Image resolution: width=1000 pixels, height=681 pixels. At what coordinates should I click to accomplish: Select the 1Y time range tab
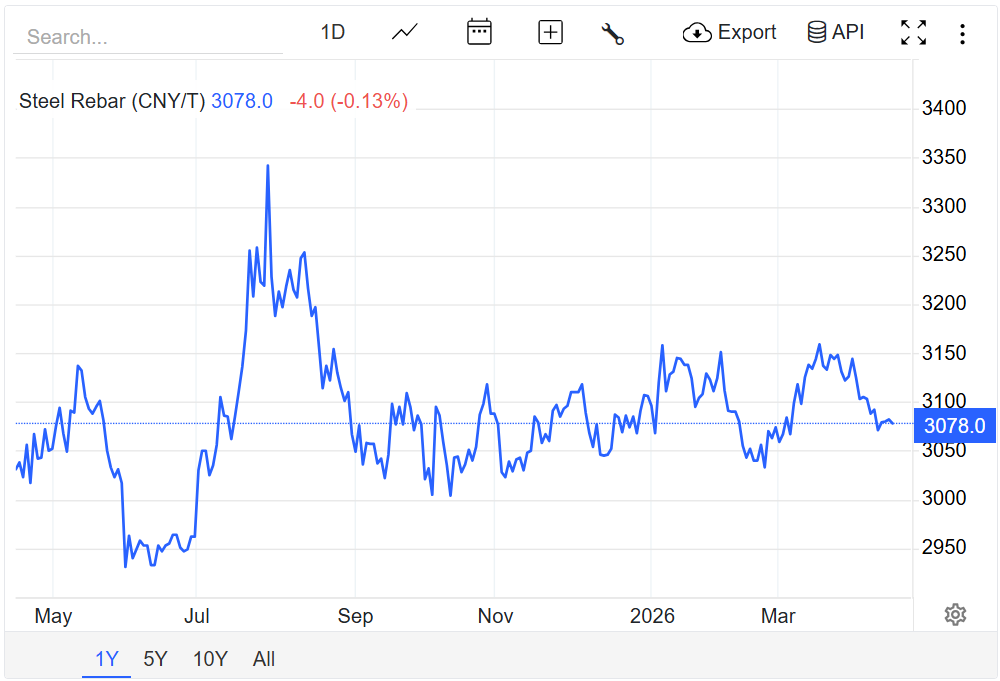106,659
